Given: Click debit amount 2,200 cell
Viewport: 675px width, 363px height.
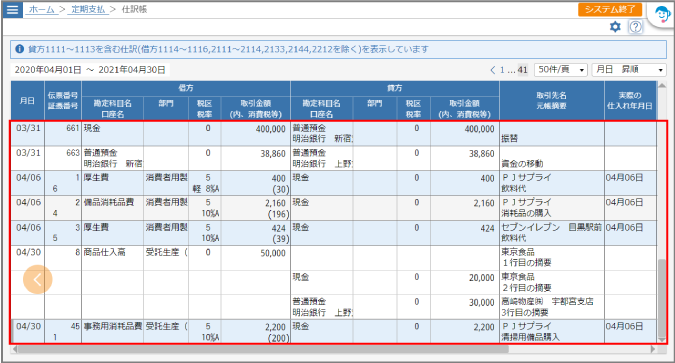Looking at the screenshot, I should pyautogui.click(x=256, y=332).
